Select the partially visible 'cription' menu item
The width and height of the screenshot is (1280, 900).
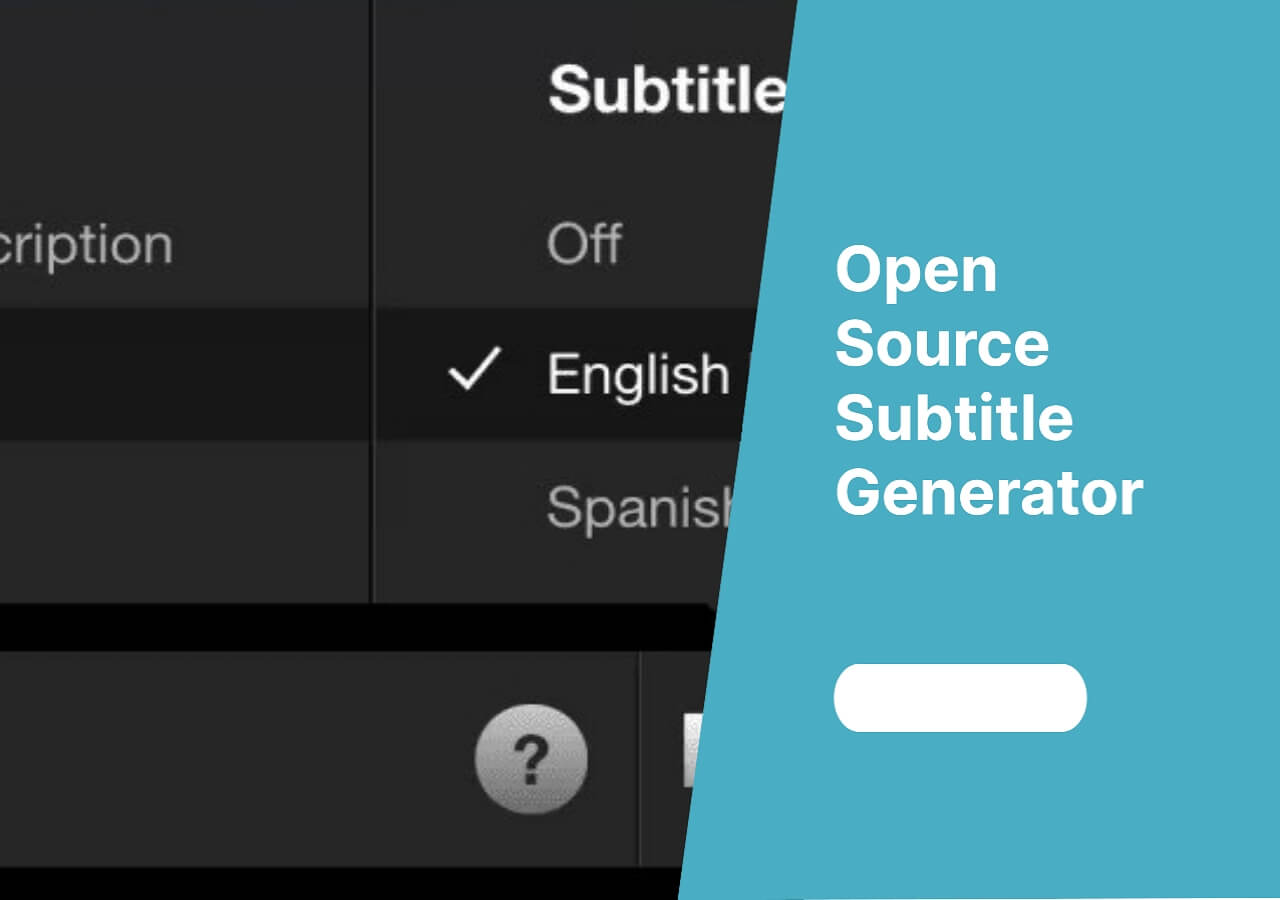86,245
